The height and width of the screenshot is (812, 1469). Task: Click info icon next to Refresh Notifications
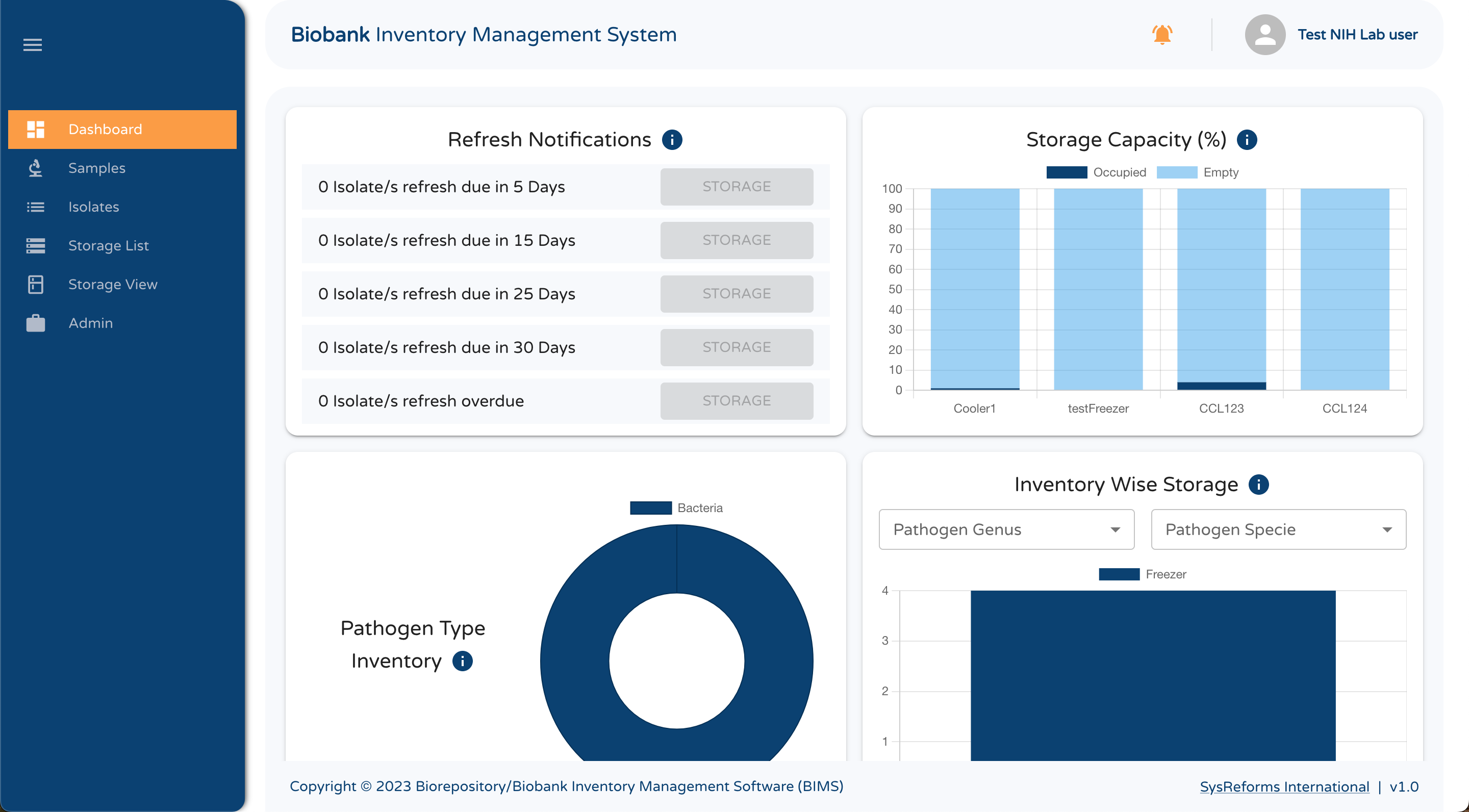(672, 140)
